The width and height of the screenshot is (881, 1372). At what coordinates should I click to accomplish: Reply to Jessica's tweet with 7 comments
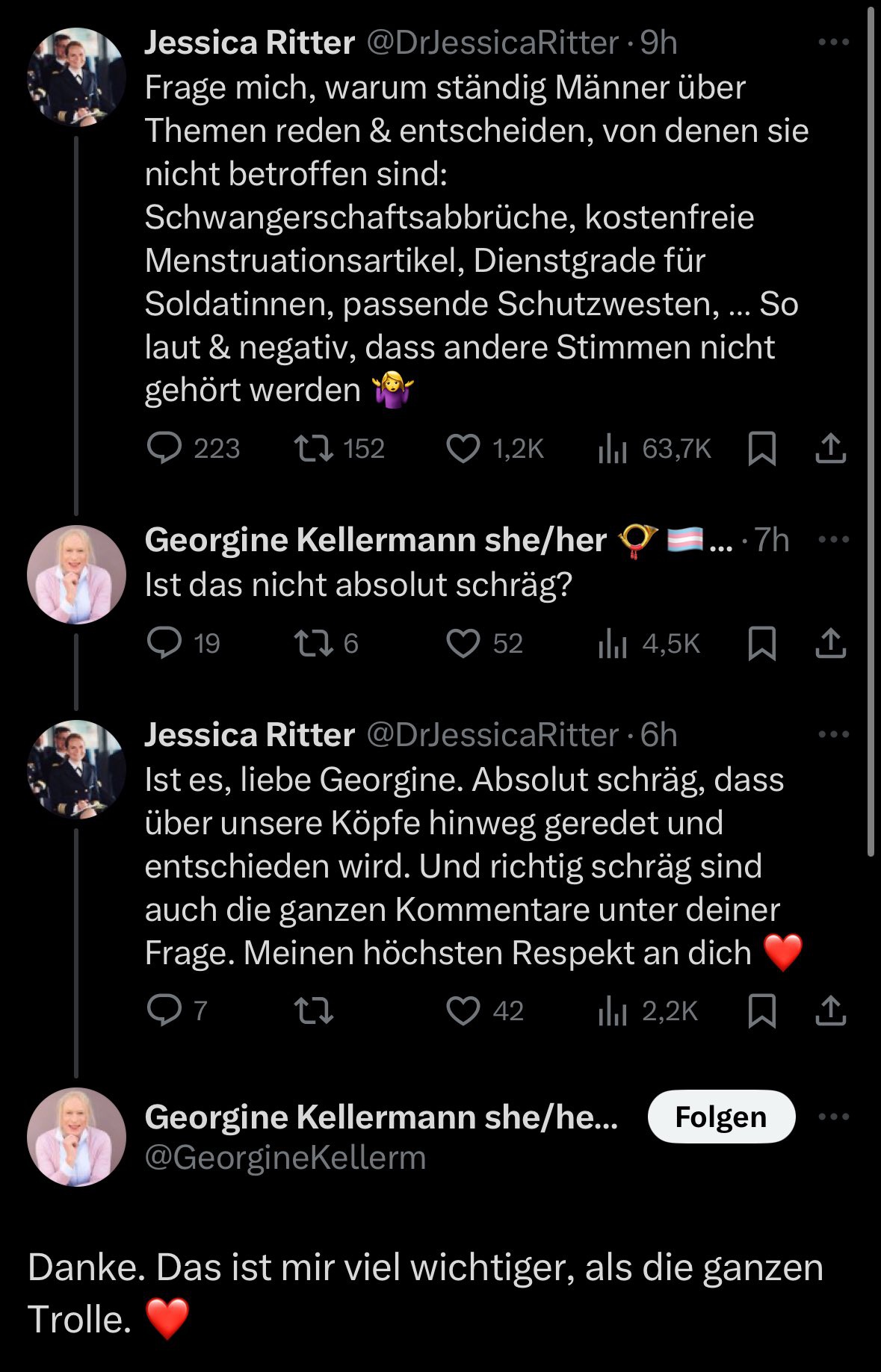point(164,1011)
